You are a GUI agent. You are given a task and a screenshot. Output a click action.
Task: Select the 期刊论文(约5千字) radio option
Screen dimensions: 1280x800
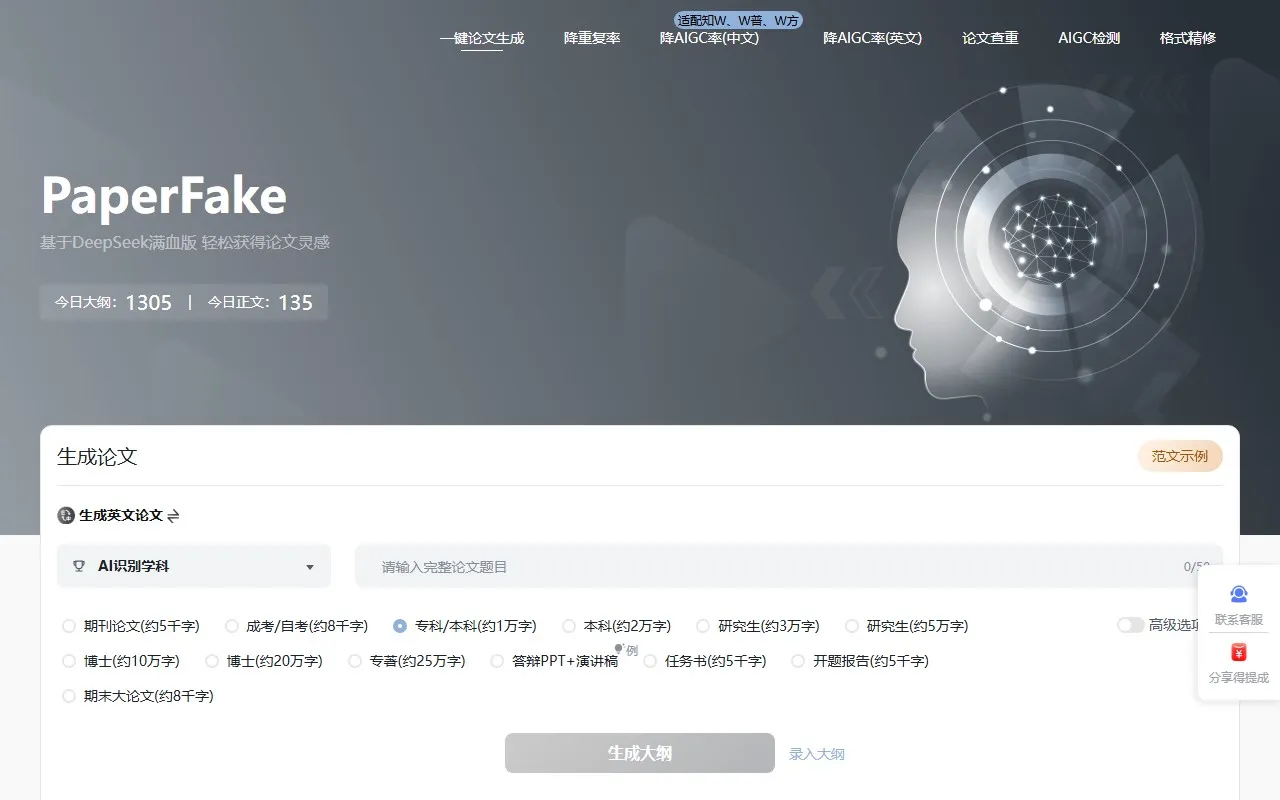pos(69,626)
